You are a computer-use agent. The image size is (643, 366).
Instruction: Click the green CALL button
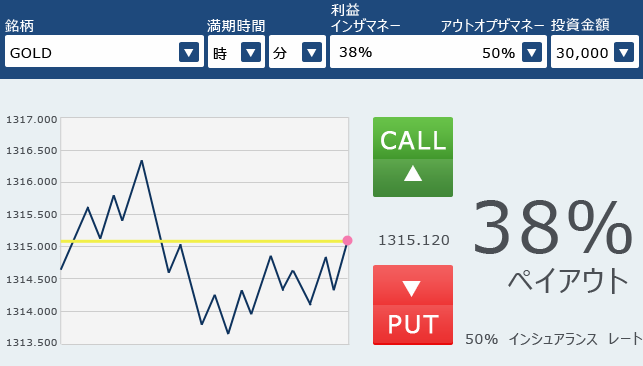tap(413, 157)
